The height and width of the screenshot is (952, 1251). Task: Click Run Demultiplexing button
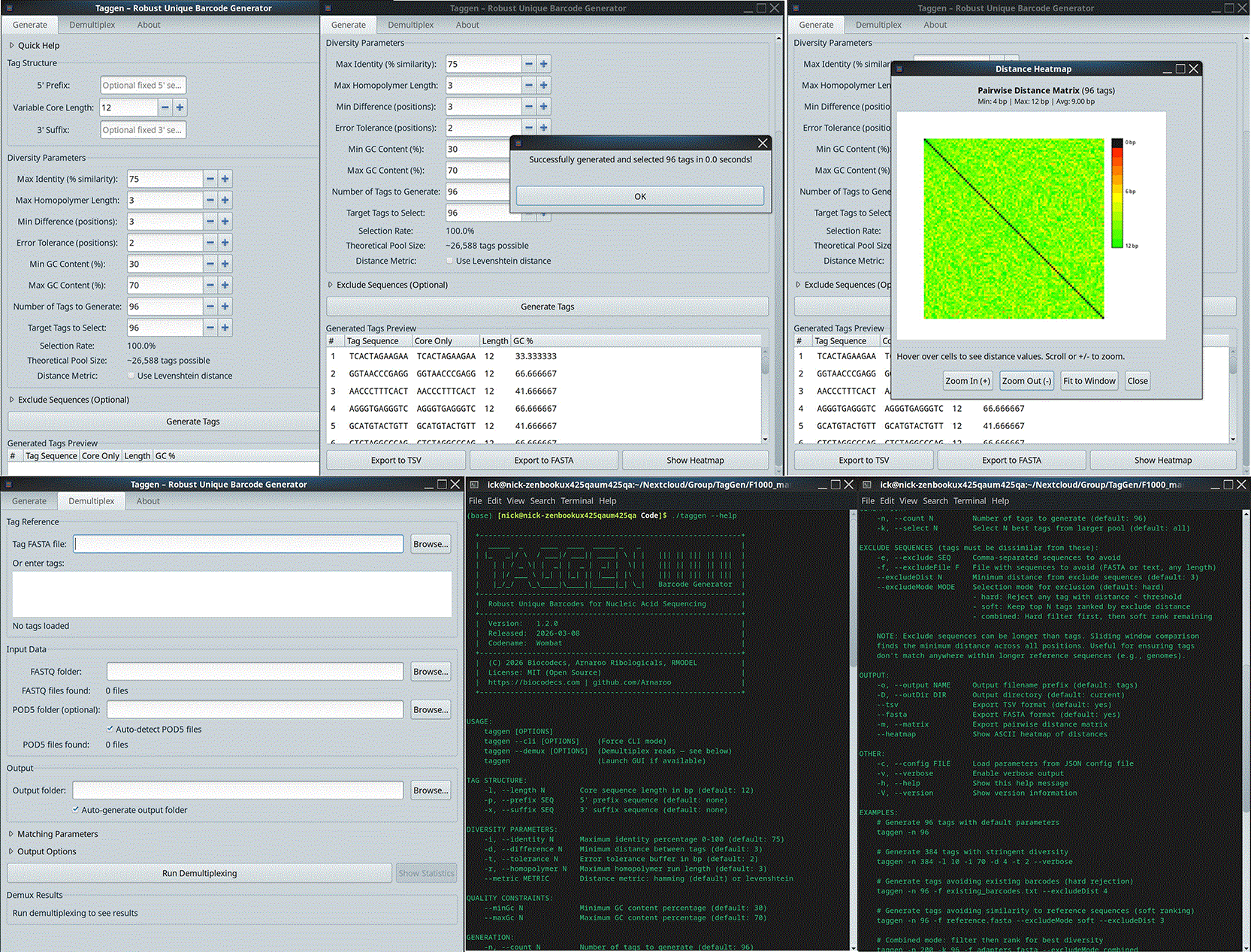[199, 873]
